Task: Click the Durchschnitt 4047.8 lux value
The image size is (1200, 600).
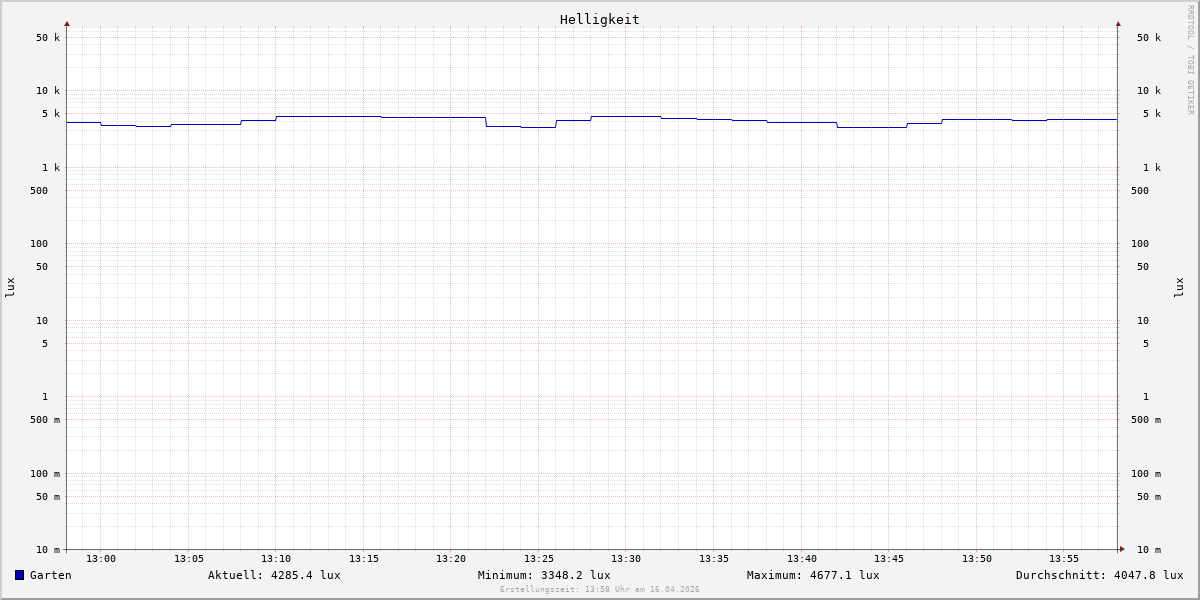Action: point(1099,575)
